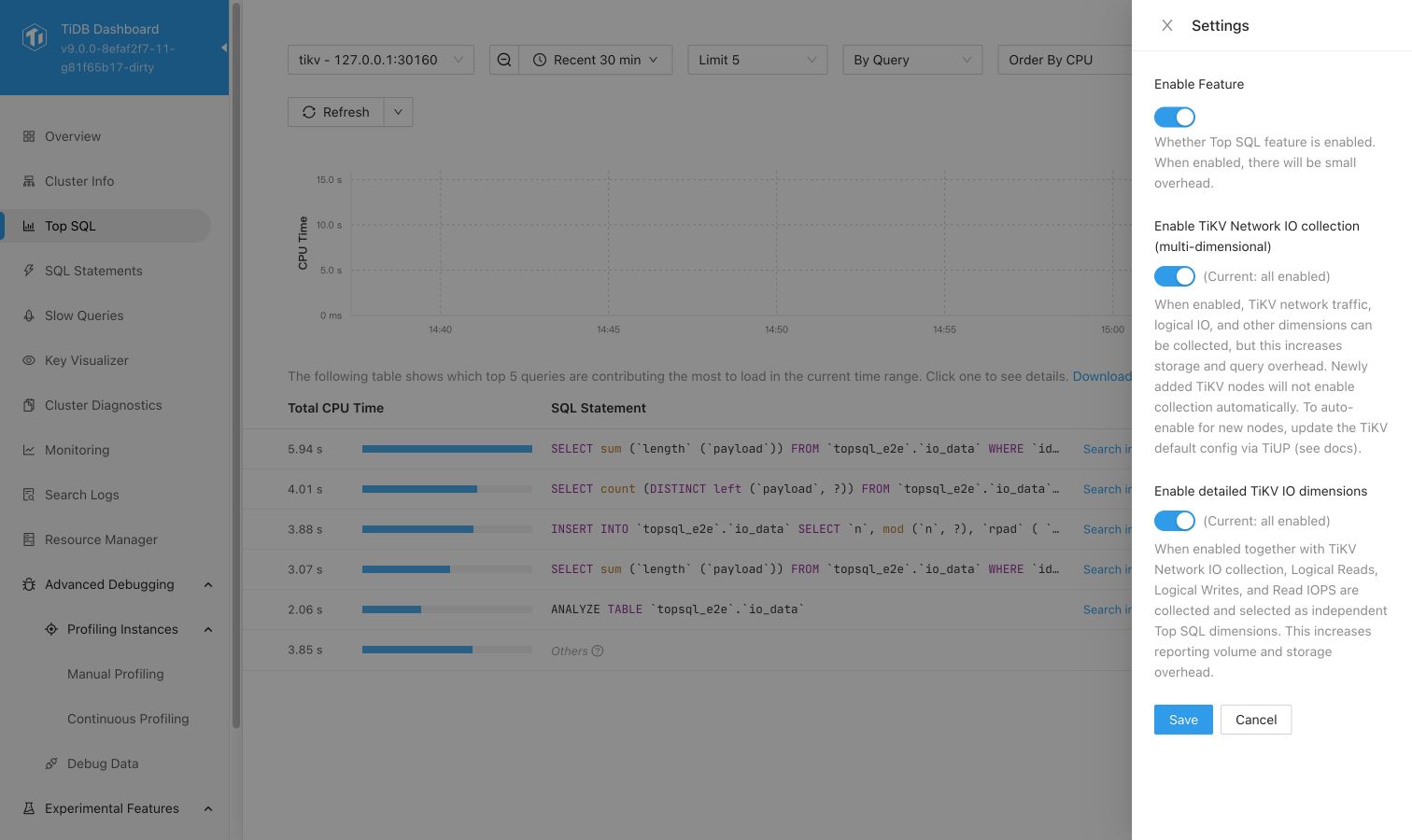The image size is (1412, 840).
Task: Toggle the detailed TiKV IO dimensions switch
Action: 1175,521
